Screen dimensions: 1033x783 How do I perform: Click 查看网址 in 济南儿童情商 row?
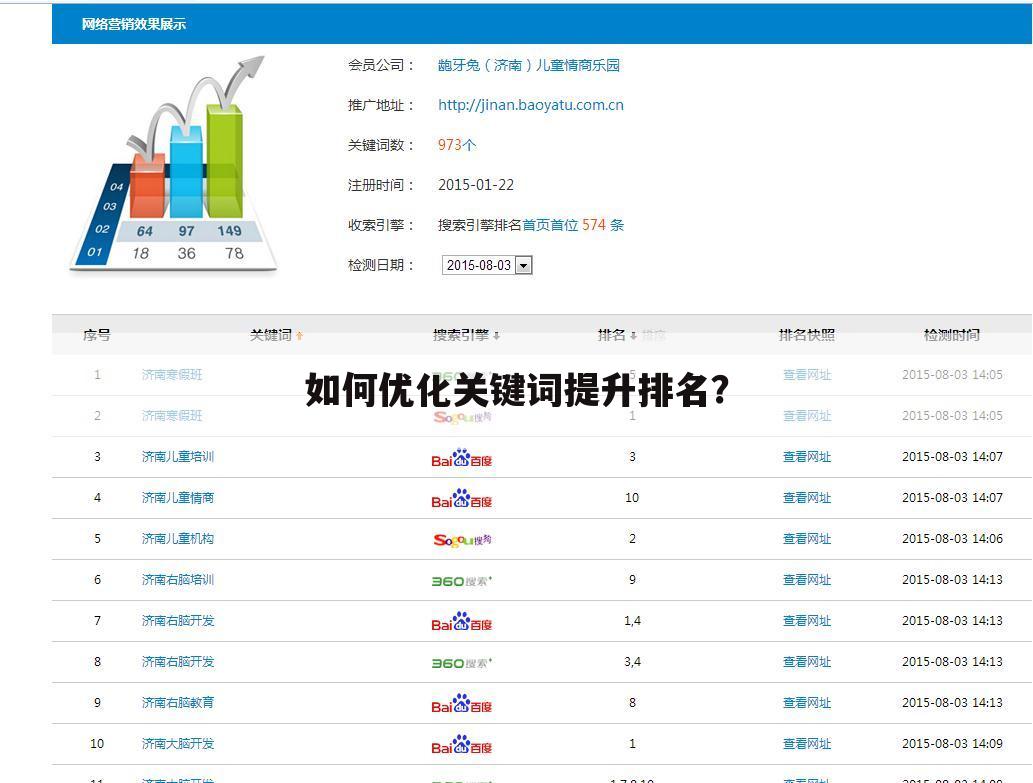pyautogui.click(x=807, y=498)
